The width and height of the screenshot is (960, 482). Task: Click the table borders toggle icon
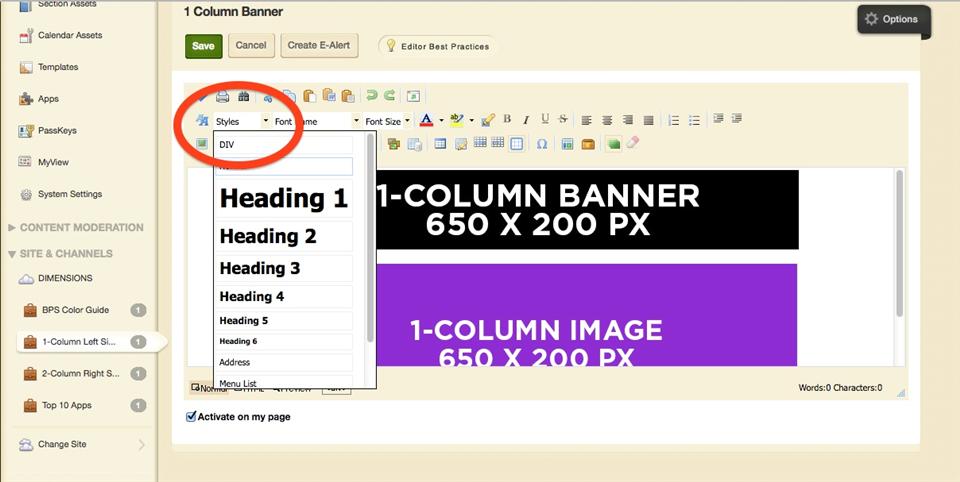click(517, 144)
